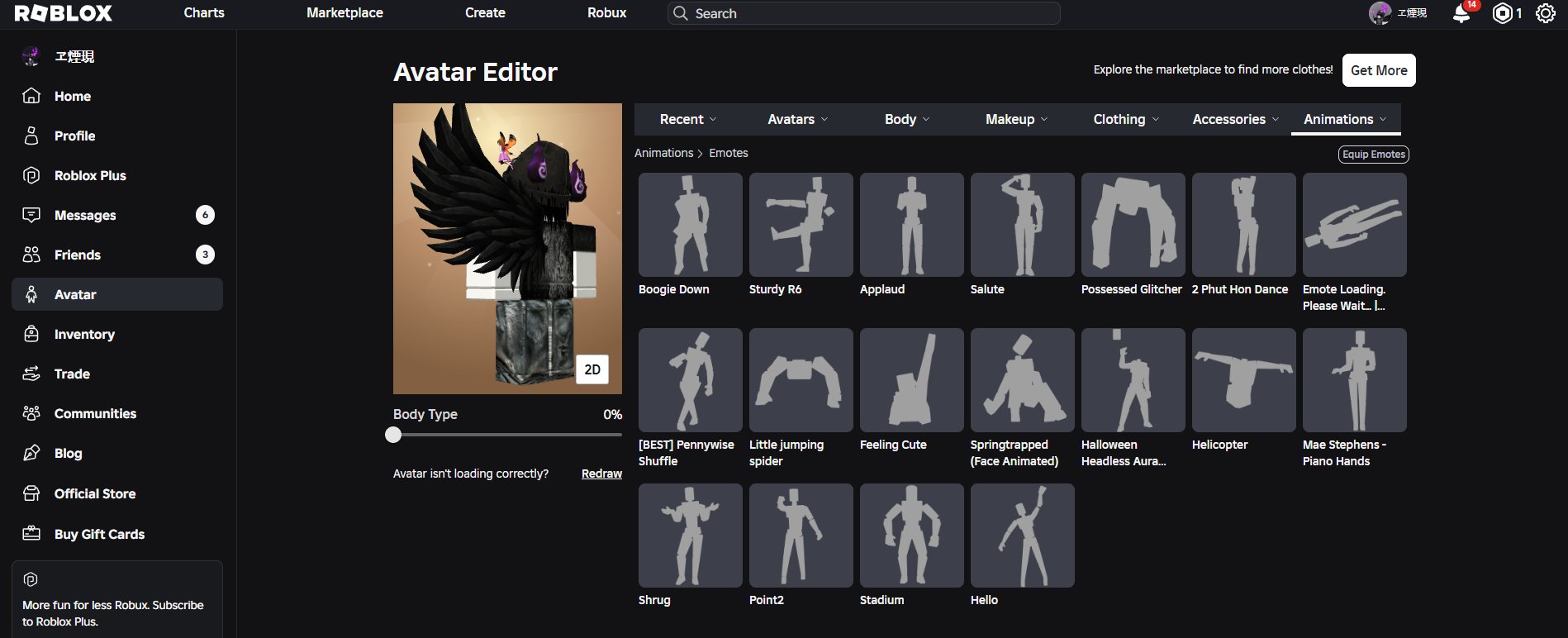The image size is (1568, 638).
Task: Select the Mae Stephens Piano Hands thumbnail
Action: coord(1354,380)
